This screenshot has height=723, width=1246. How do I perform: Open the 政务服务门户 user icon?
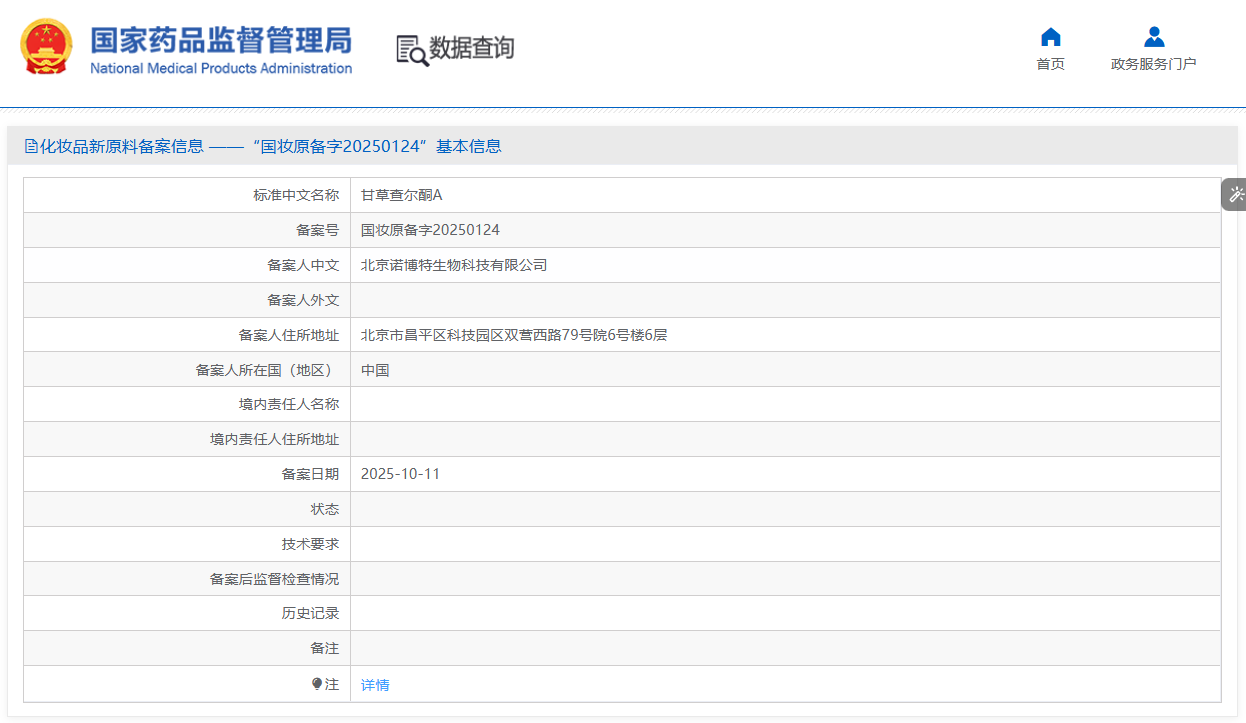point(1154,37)
